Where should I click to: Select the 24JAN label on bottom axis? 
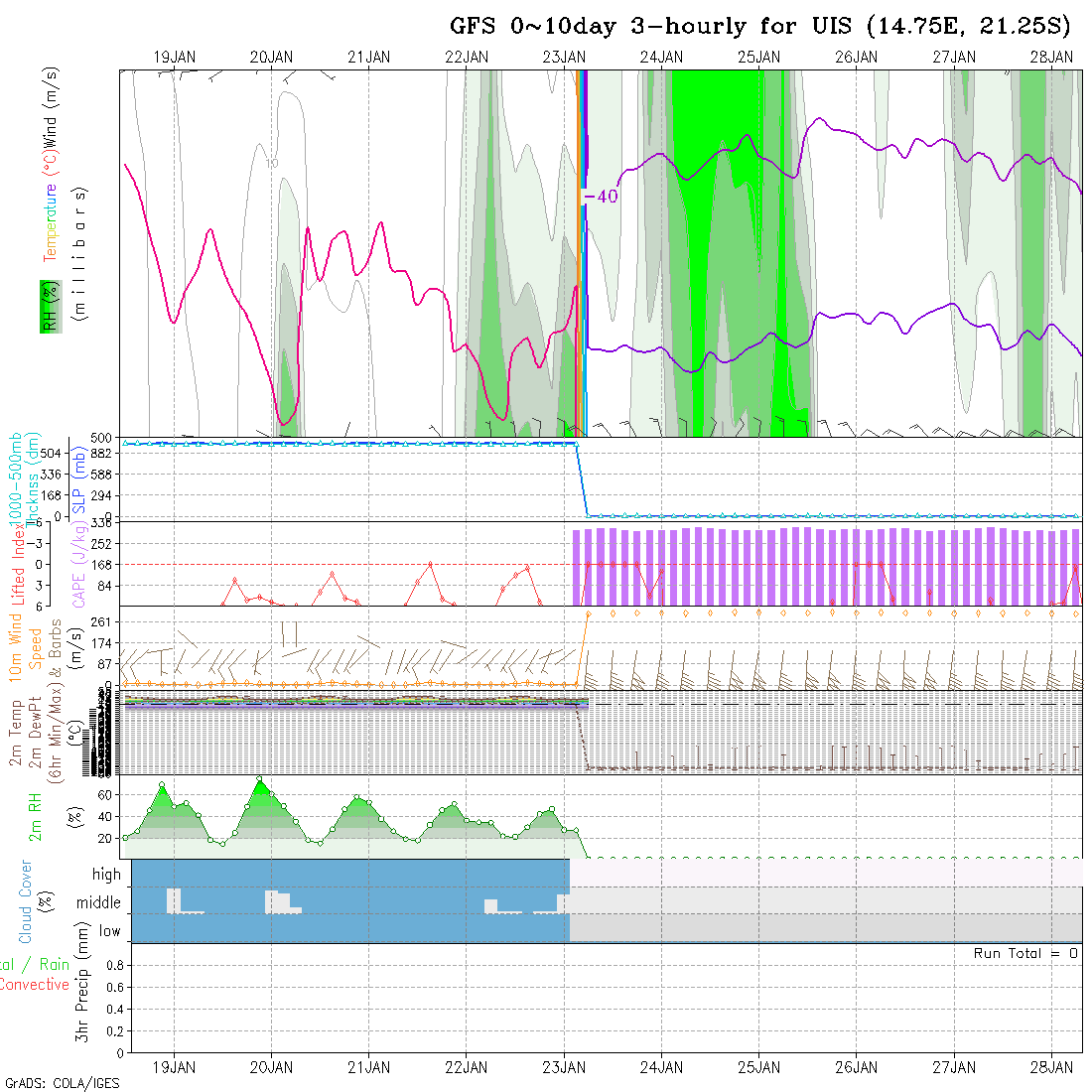[x=661, y=1067]
